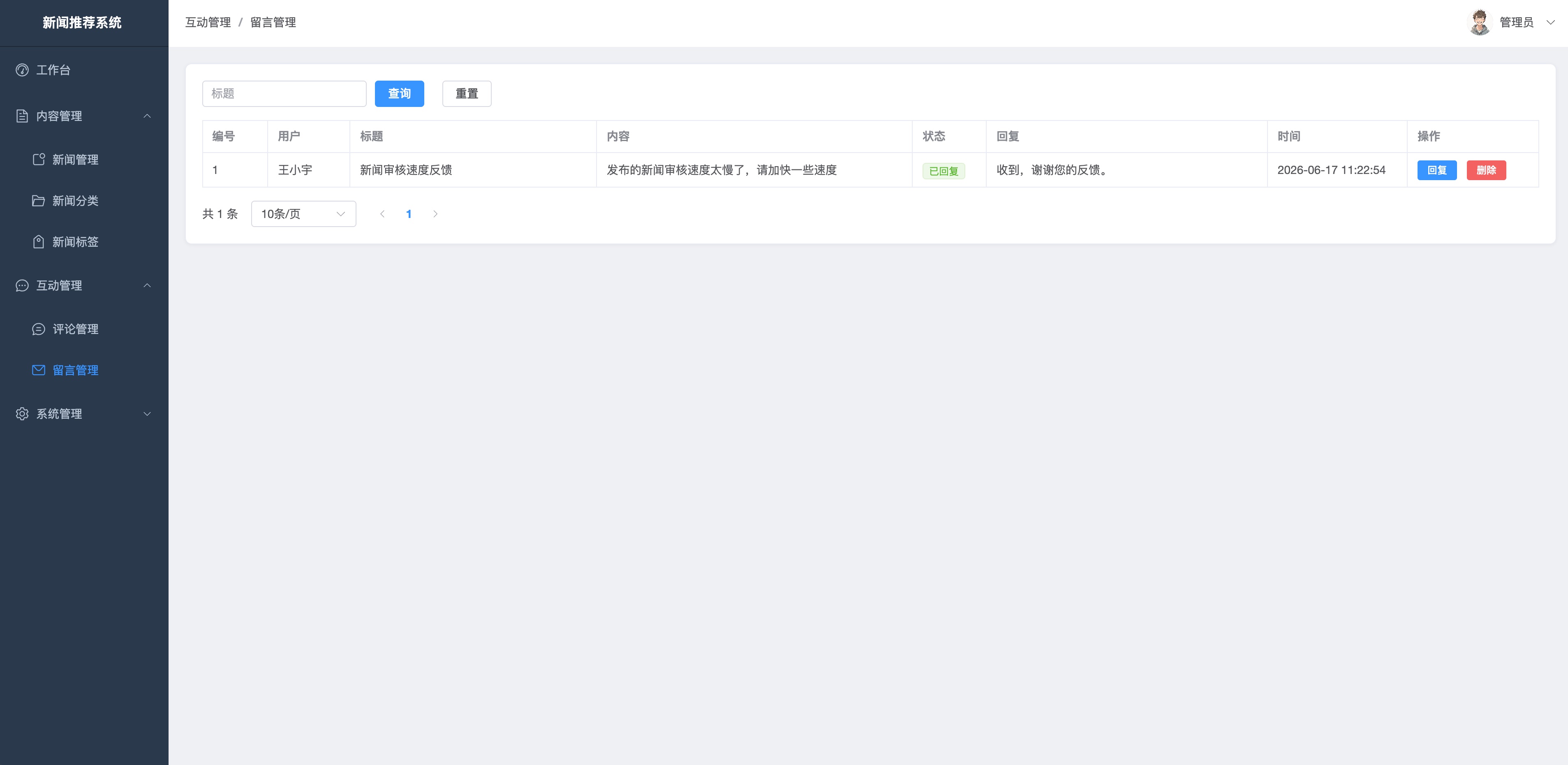Open 留言管理 menu item
This screenshot has height=765, width=1568.
pyautogui.click(x=84, y=370)
